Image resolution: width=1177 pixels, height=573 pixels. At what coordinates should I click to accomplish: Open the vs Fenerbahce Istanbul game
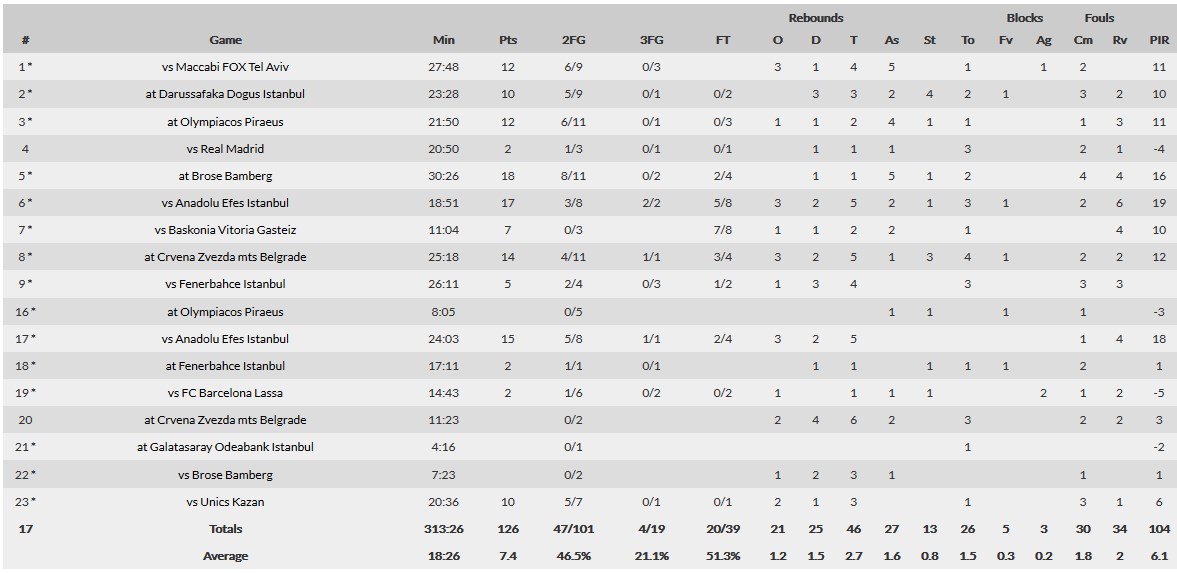pyautogui.click(x=225, y=284)
